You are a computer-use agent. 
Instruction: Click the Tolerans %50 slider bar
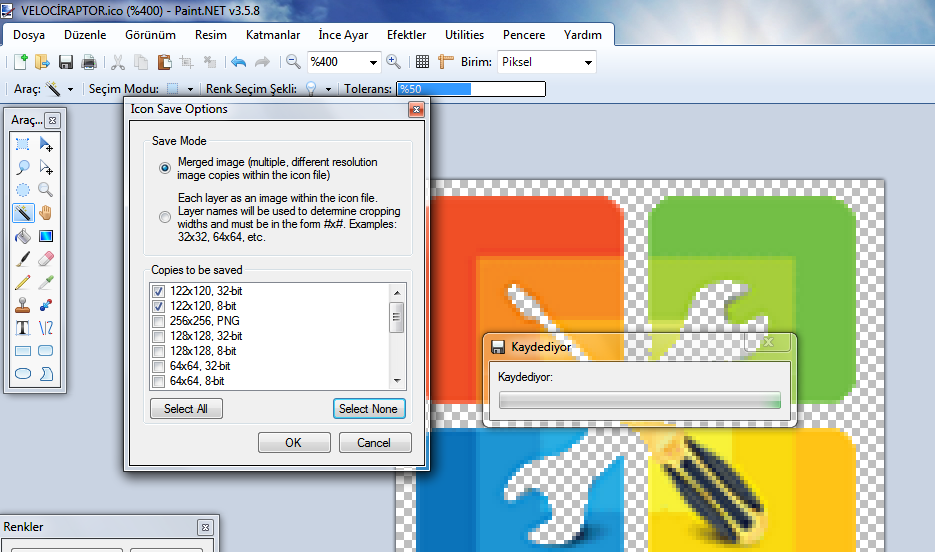[471, 89]
